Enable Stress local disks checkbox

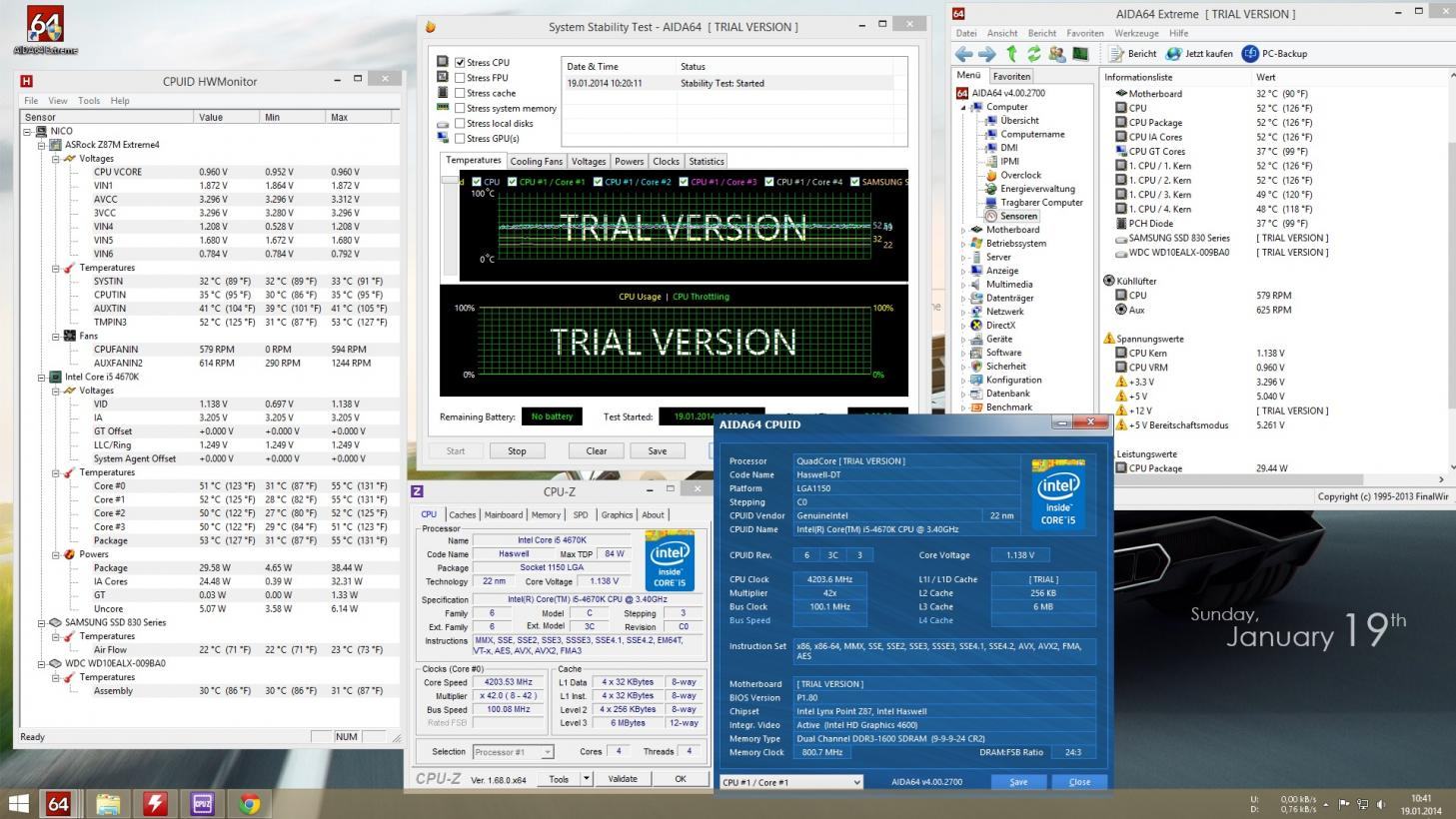pyautogui.click(x=460, y=124)
